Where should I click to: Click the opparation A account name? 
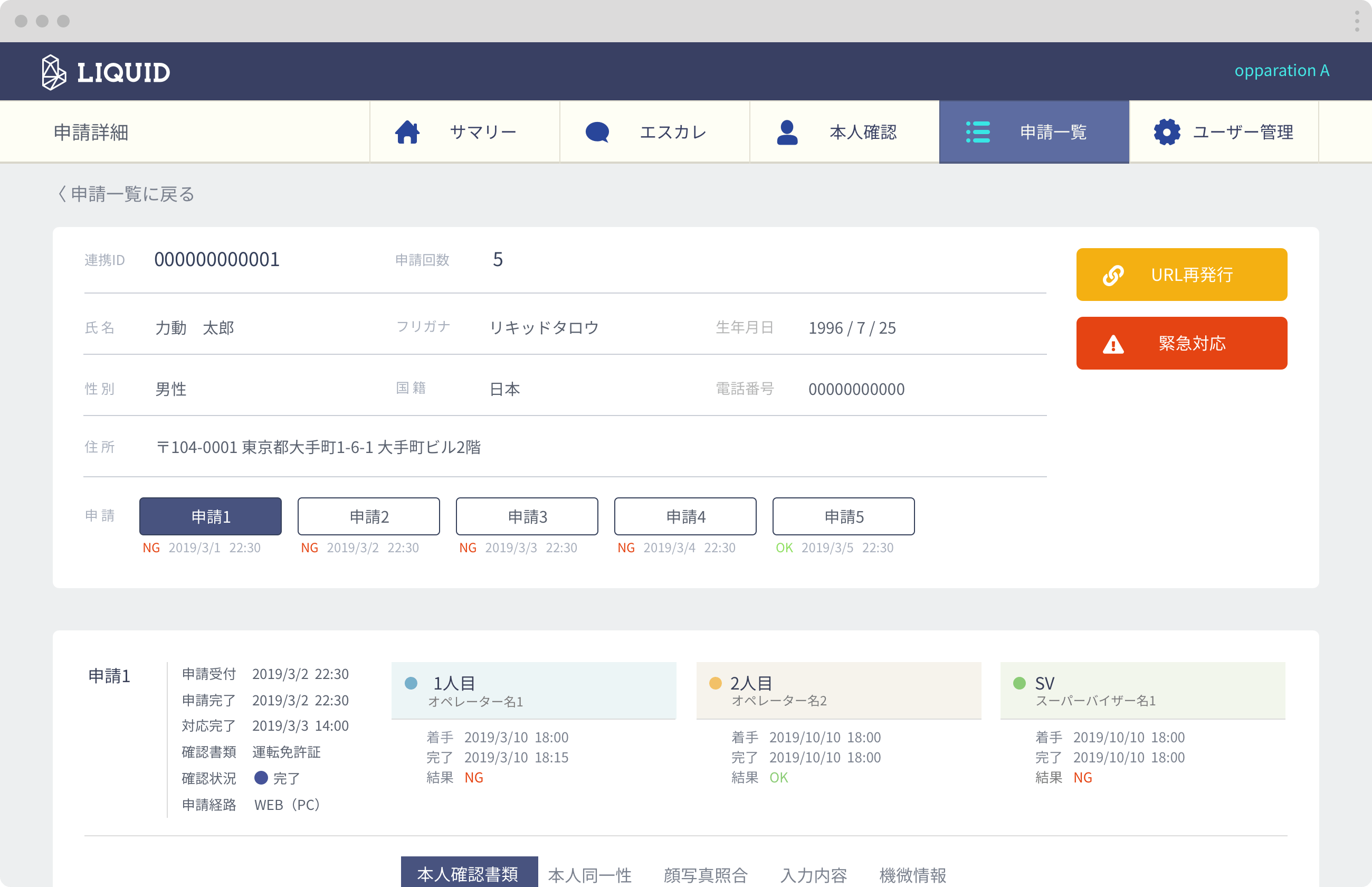(1281, 70)
